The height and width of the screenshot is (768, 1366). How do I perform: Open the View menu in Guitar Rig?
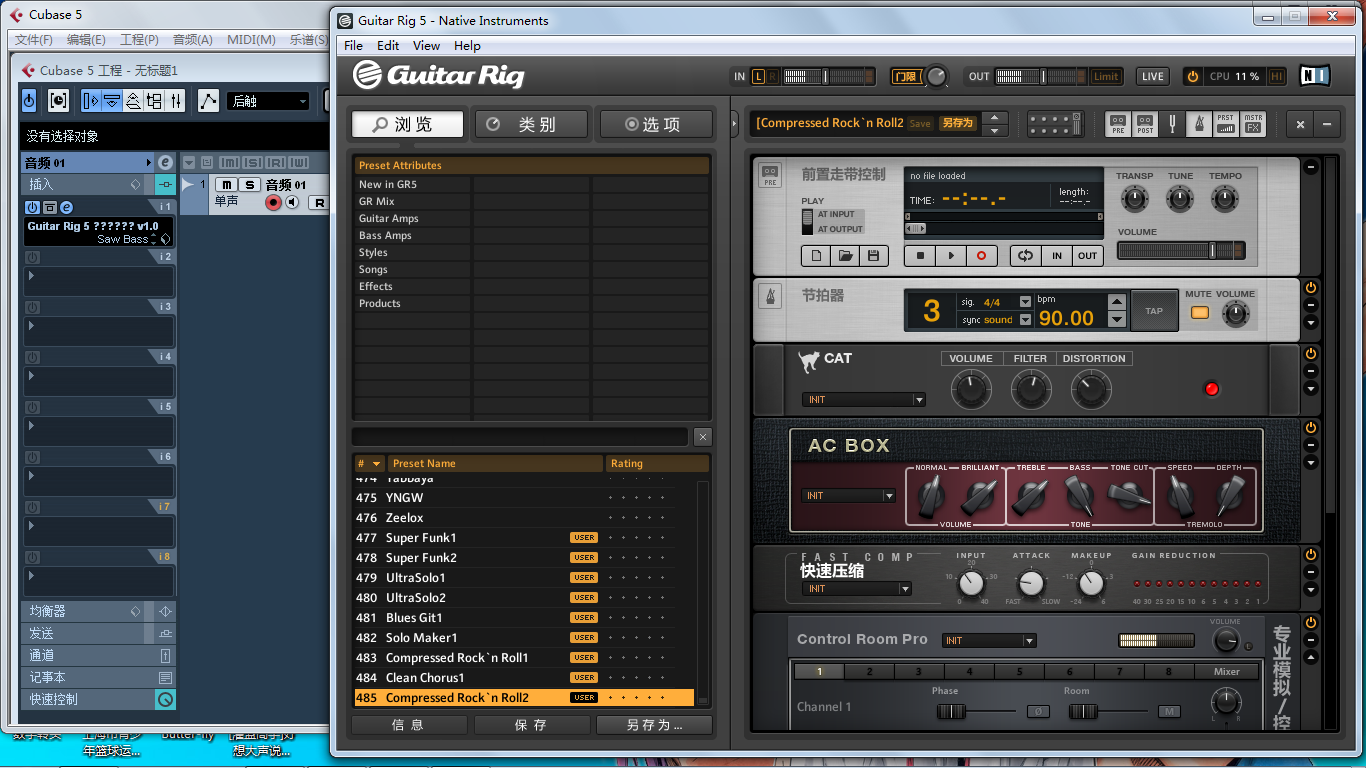point(426,46)
